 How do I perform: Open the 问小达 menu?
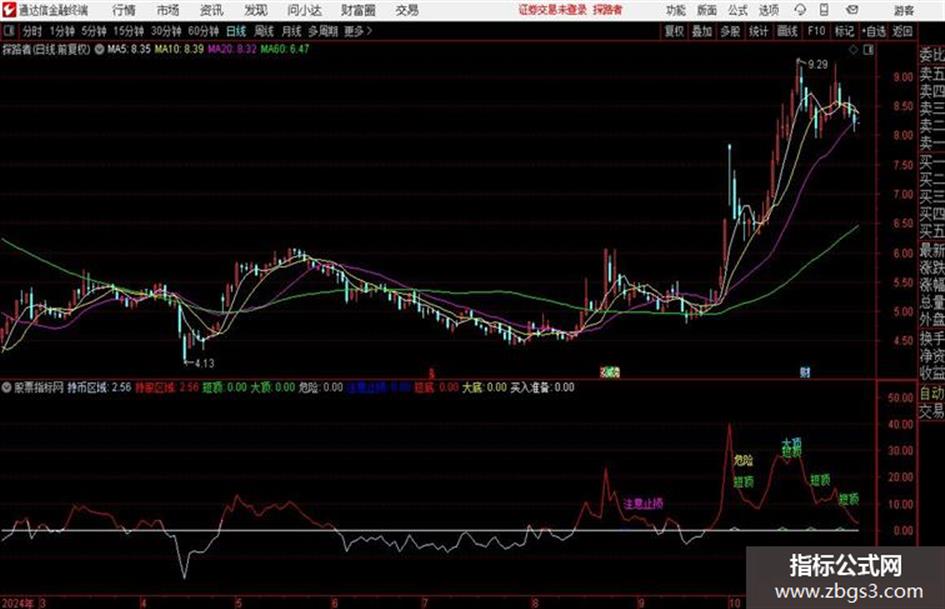point(304,10)
